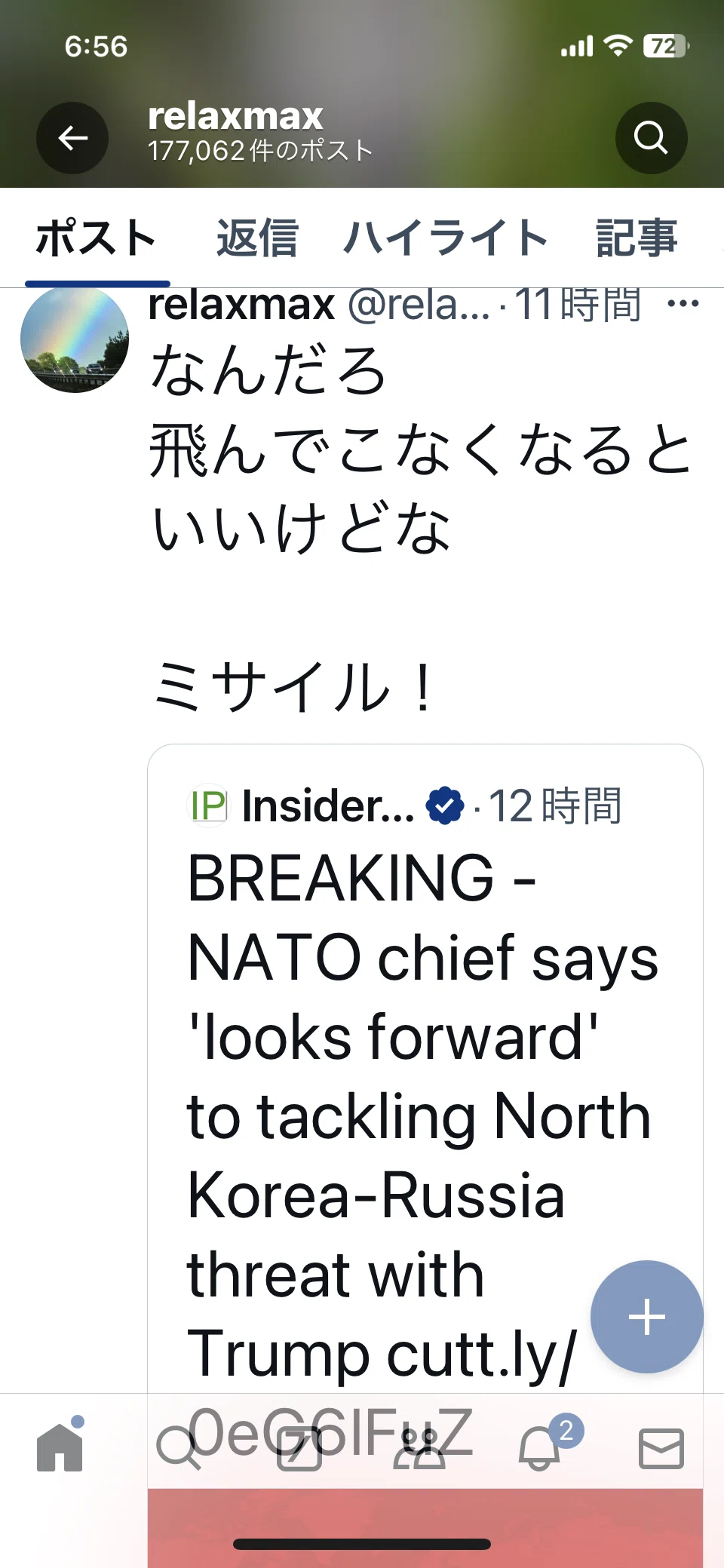Open Search tab in bottom navigation
Viewport: 724px width, 1568px height.
click(179, 1448)
